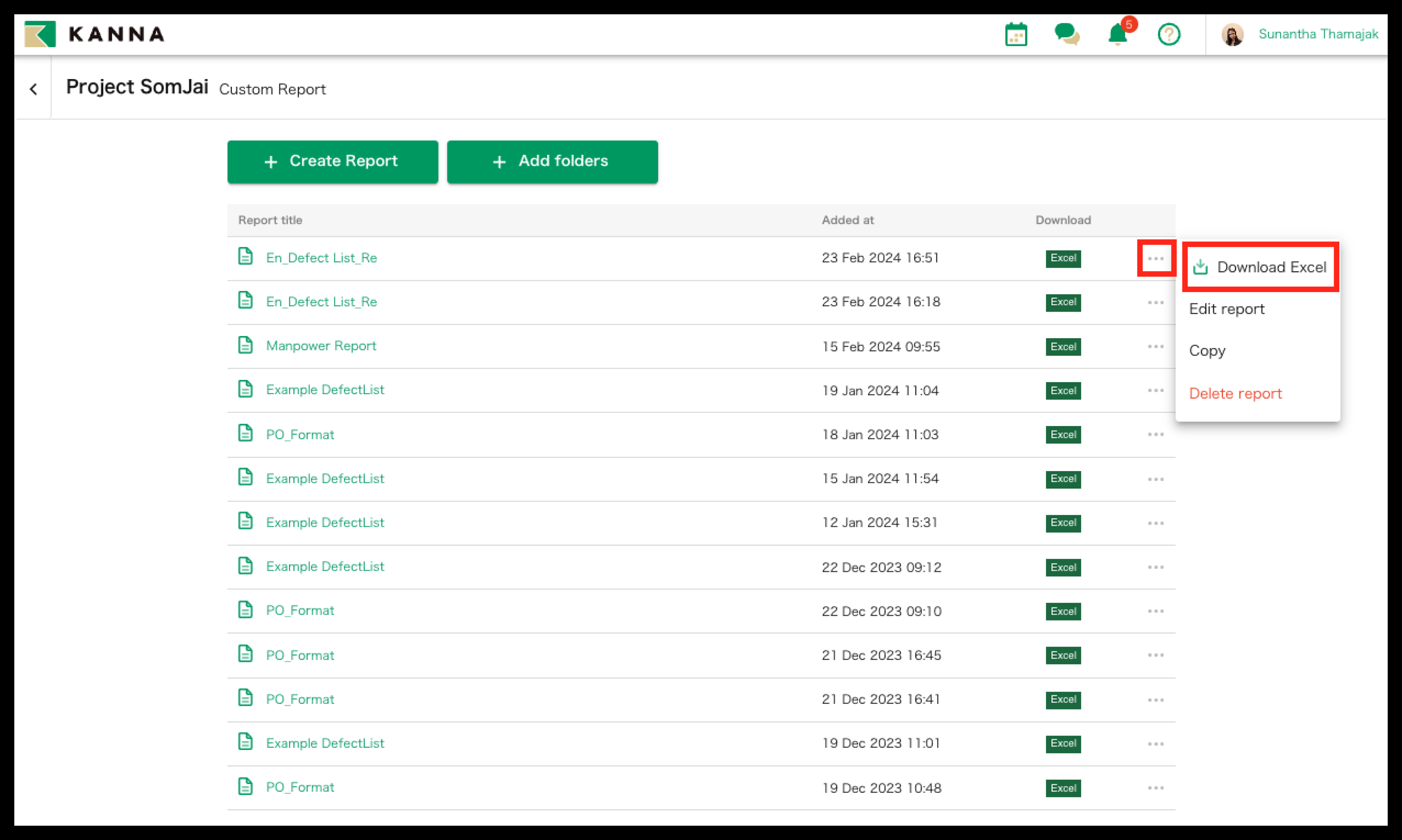
Task: Select Delete report menu entry
Action: coord(1235,394)
